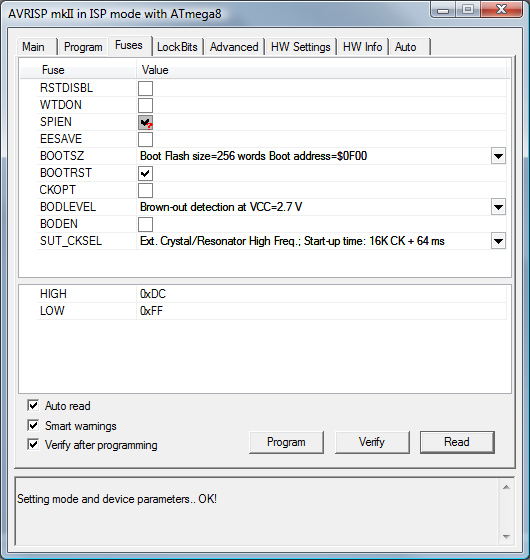The width and height of the screenshot is (530, 560).
Task: Select the Fuses tab
Action: click(x=129, y=45)
